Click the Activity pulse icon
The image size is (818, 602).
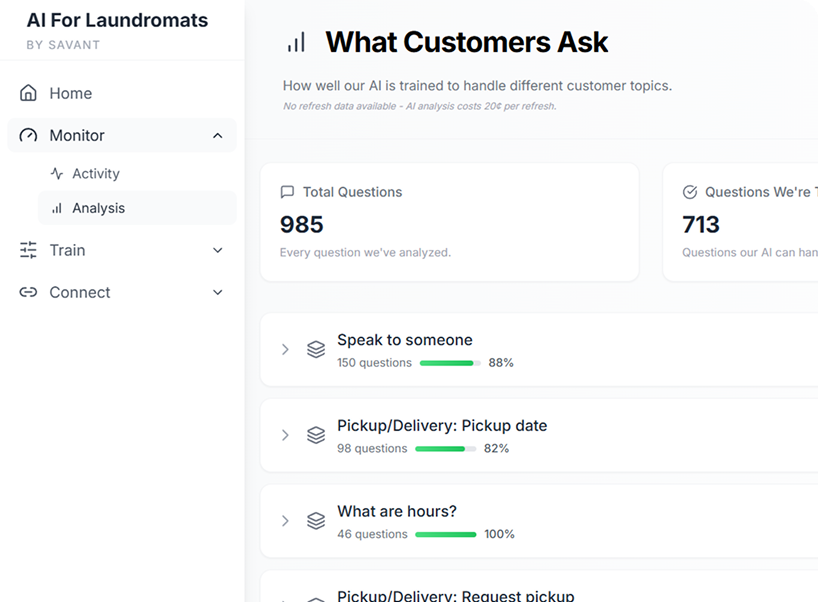(57, 173)
